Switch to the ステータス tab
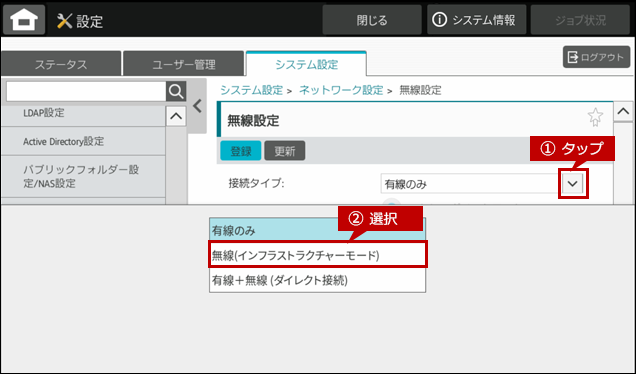Screen dimensions: 636x374 click(61, 64)
